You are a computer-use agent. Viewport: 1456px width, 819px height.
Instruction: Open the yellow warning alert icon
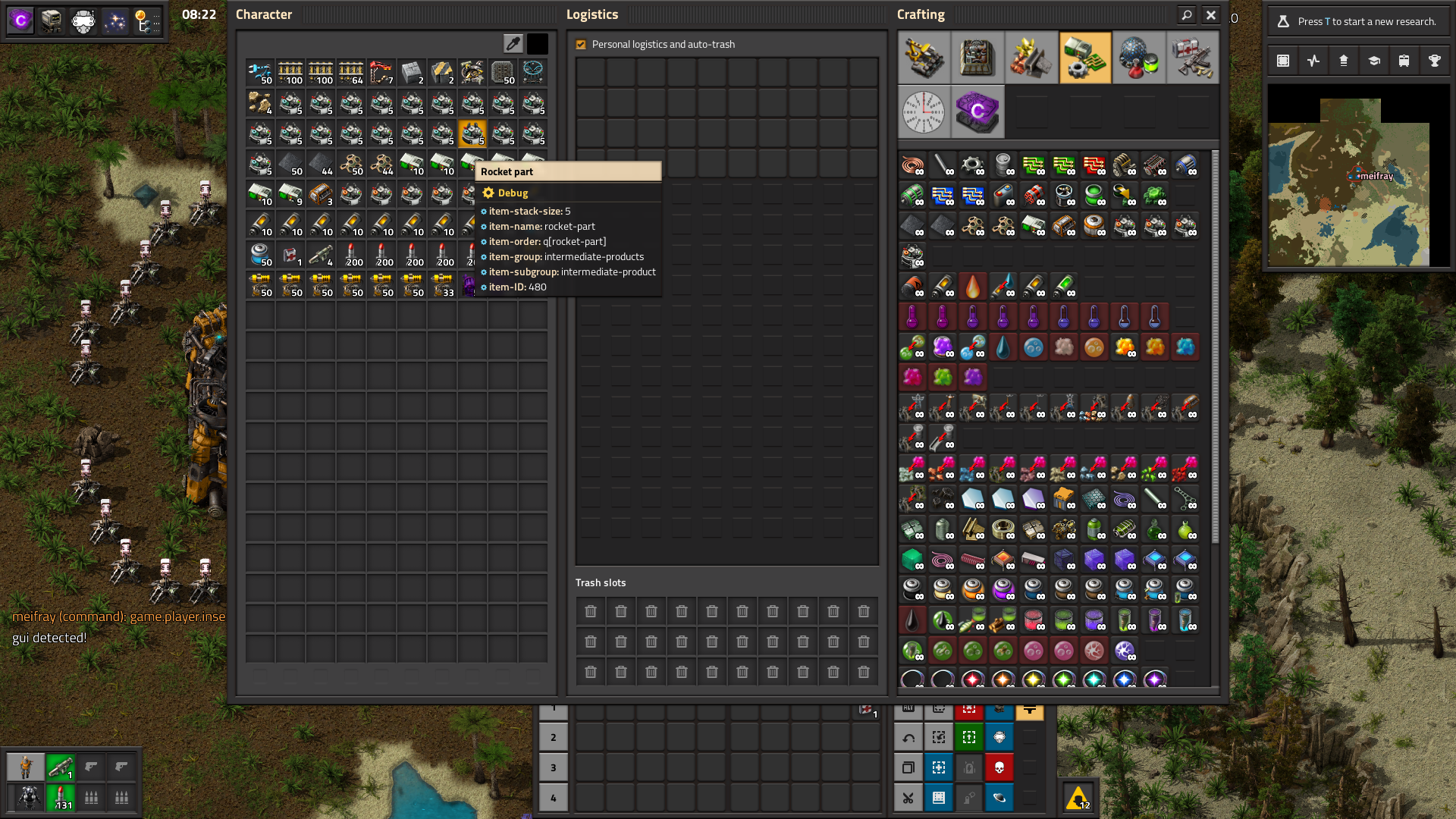pos(1078,798)
